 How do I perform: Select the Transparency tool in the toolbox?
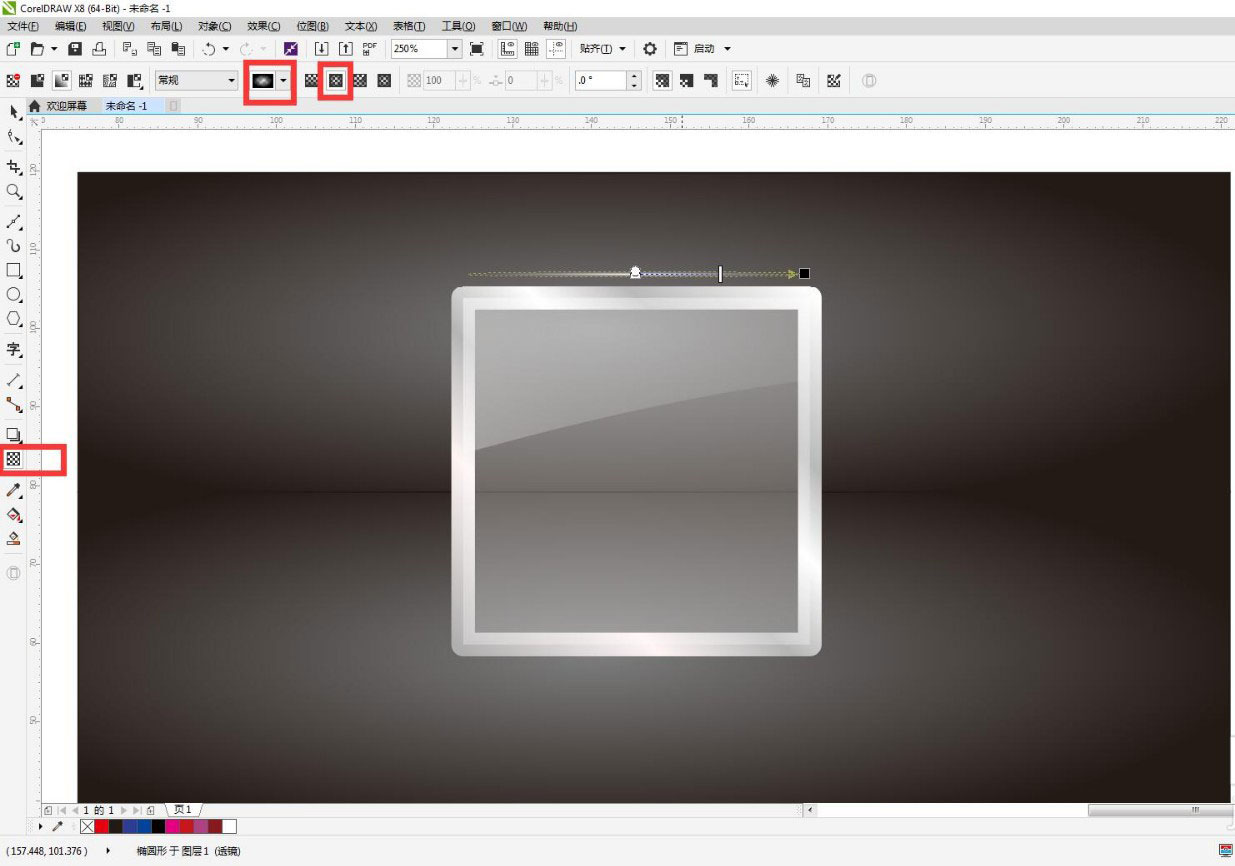tap(14, 459)
